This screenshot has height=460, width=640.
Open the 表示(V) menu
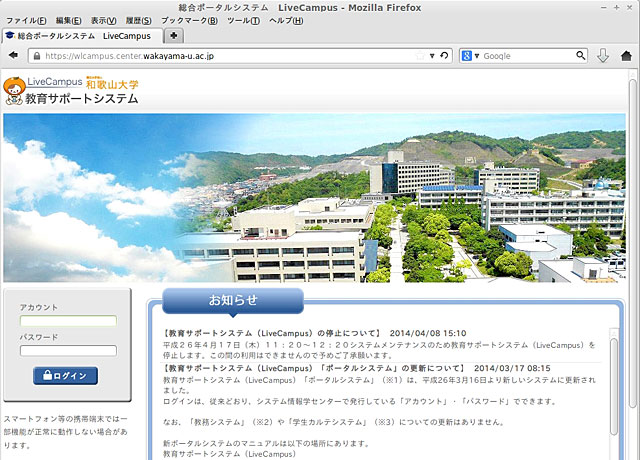pos(103,20)
